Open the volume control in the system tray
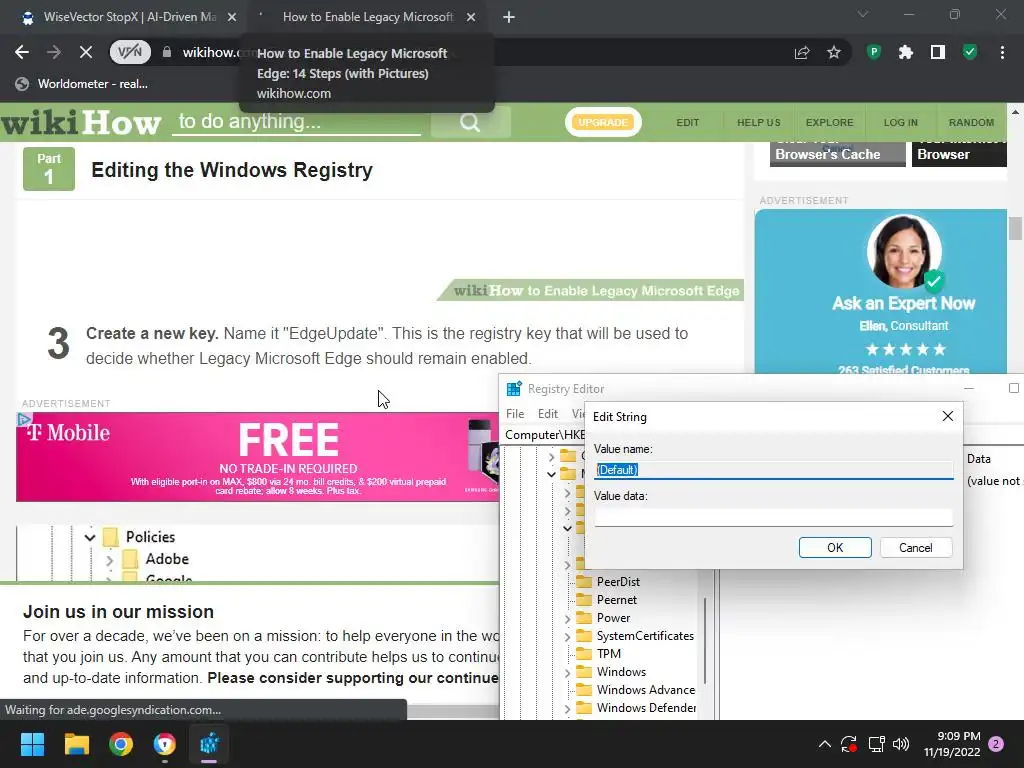The image size is (1024, 768). click(901, 744)
